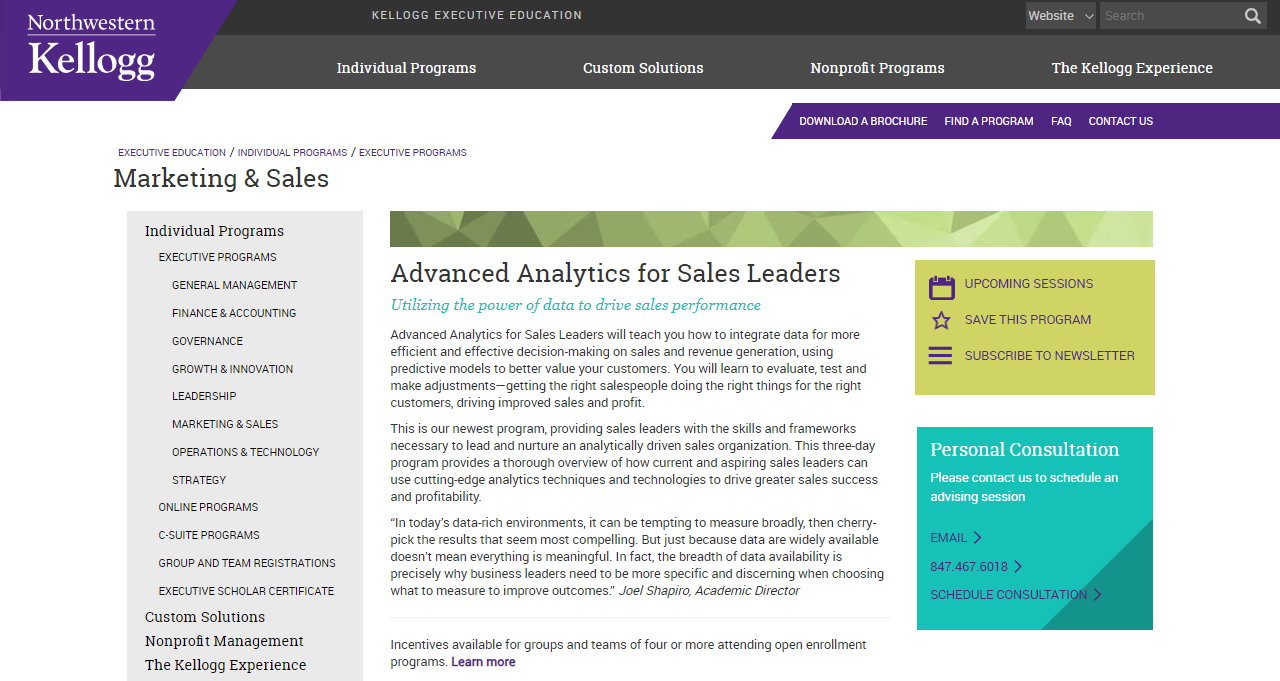This screenshot has width=1280, height=681.
Task: Open Strategy in the sidebar
Action: (199, 480)
